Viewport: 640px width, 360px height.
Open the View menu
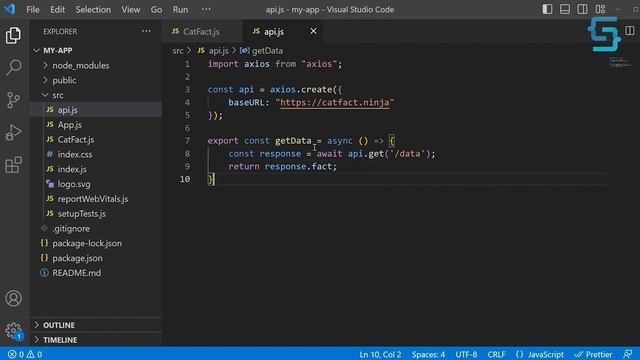131,9
